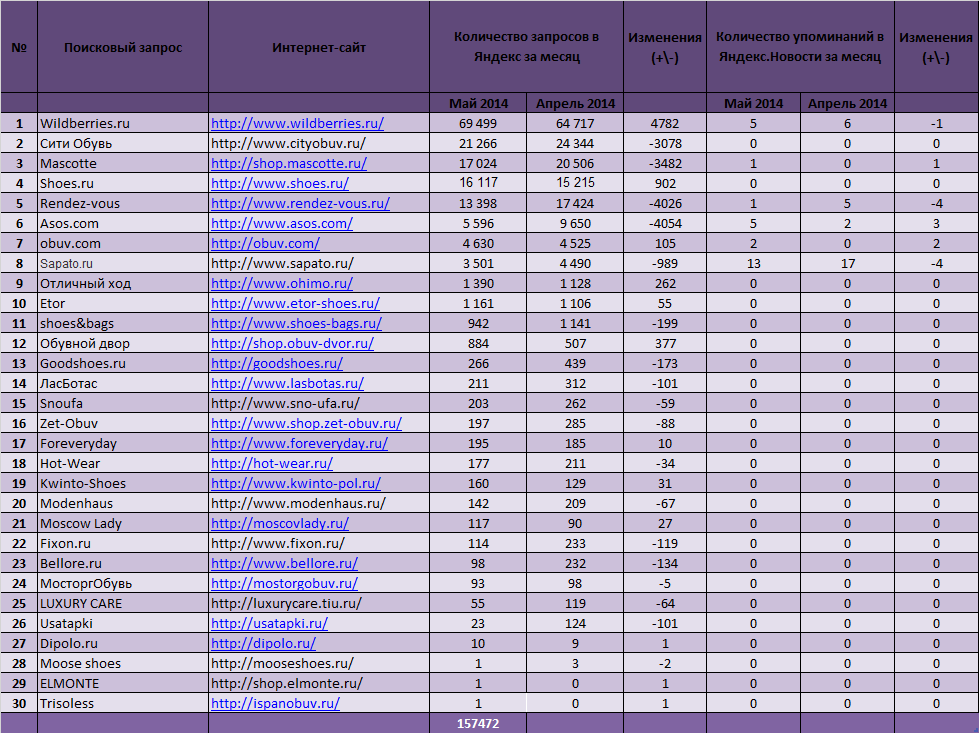
Task: Select the 'Интернет-сайт' column header
Action: (x=319, y=47)
